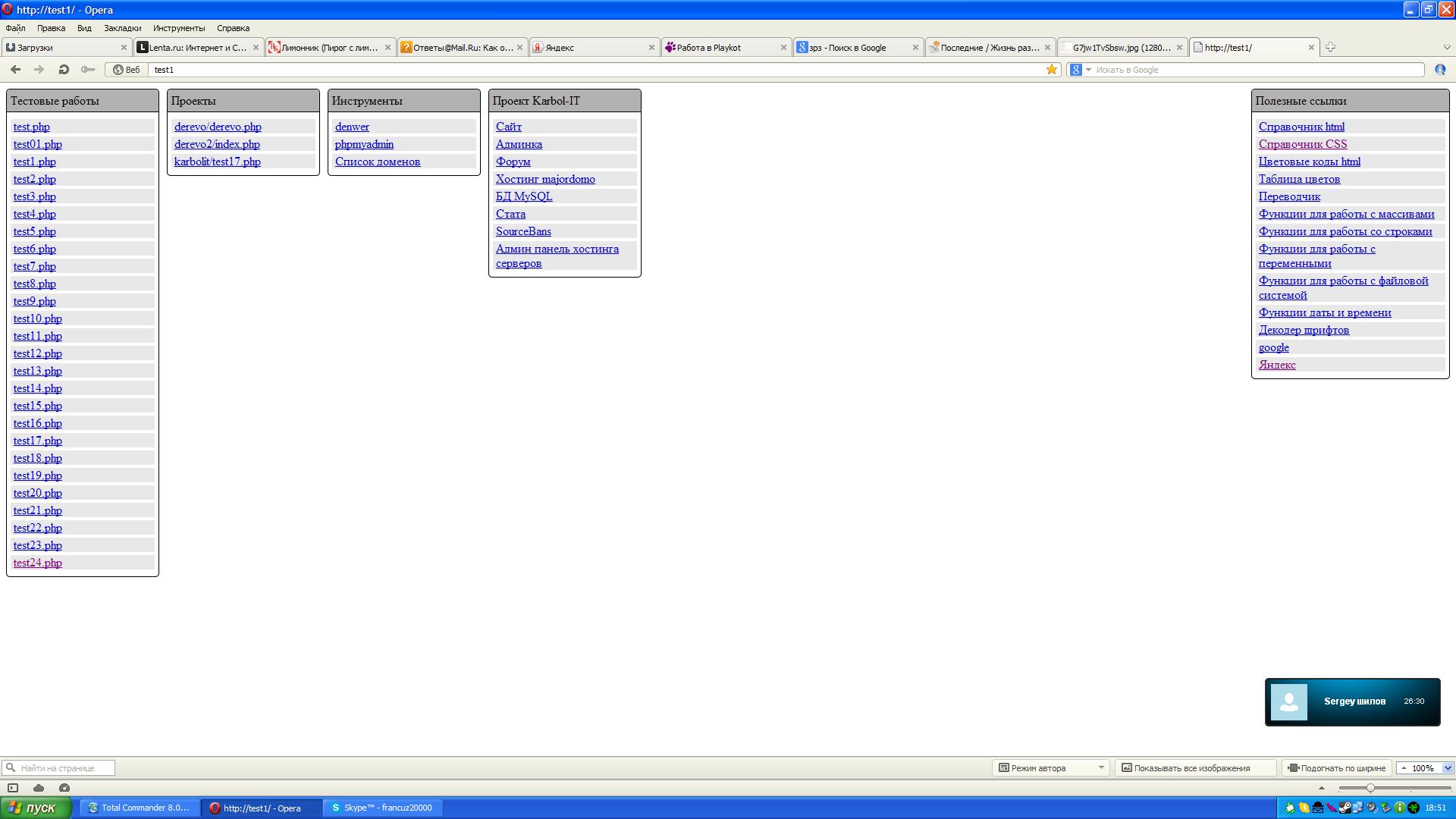Viewport: 1456px width, 819px height.
Task: Toggle Подогнать по ширине button
Action: click(1336, 768)
